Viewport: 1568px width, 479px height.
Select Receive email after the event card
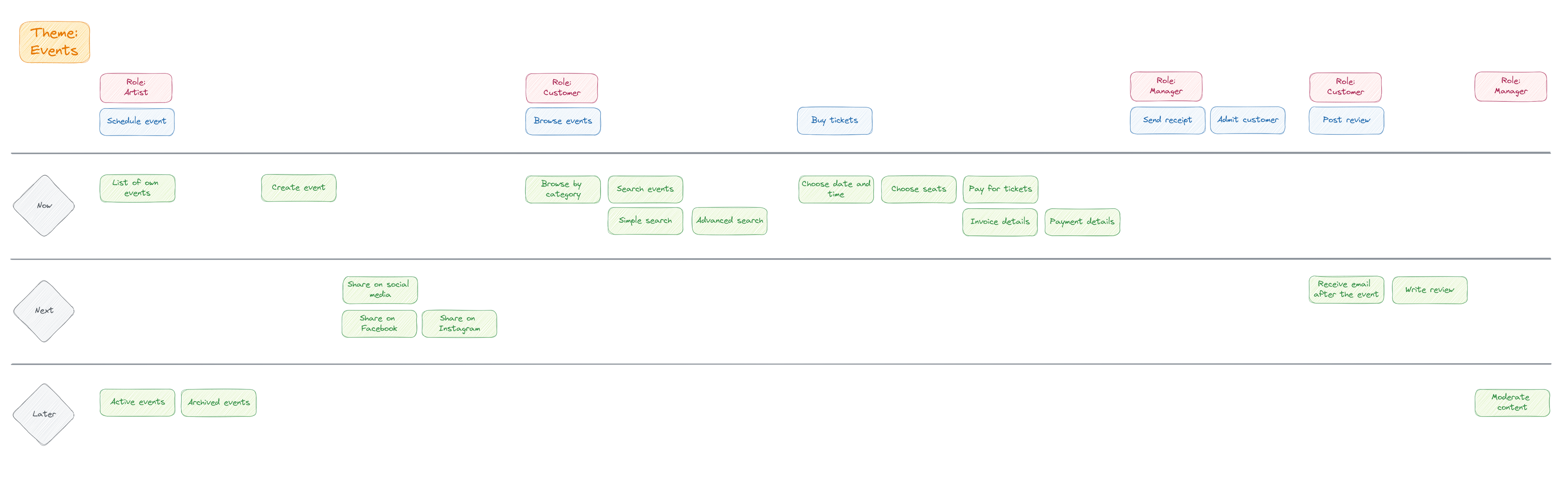(x=1346, y=290)
